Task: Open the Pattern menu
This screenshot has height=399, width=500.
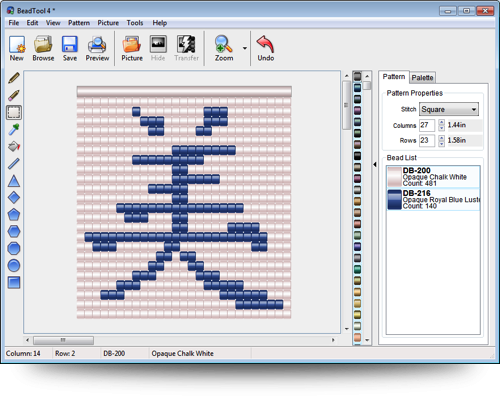Action: [x=79, y=23]
